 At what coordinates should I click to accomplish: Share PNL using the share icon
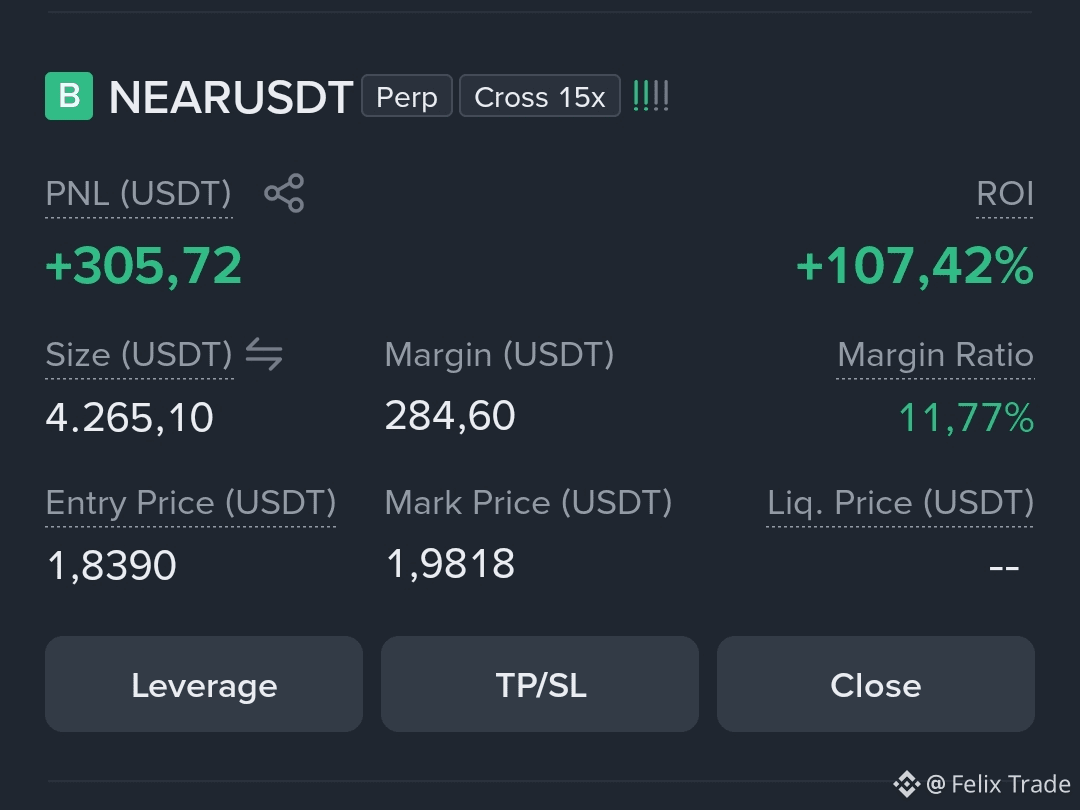[284, 193]
